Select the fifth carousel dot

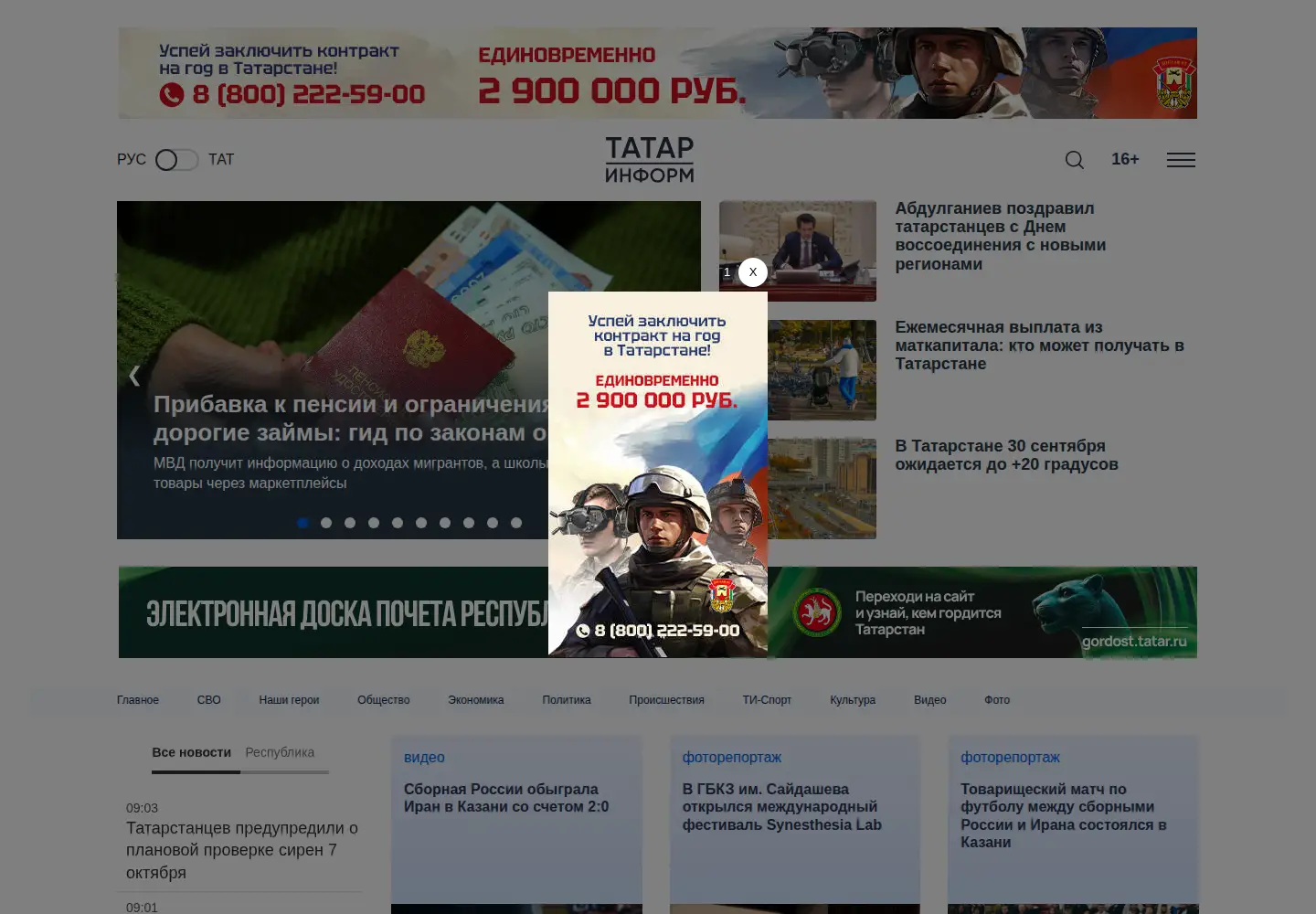[398, 523]
